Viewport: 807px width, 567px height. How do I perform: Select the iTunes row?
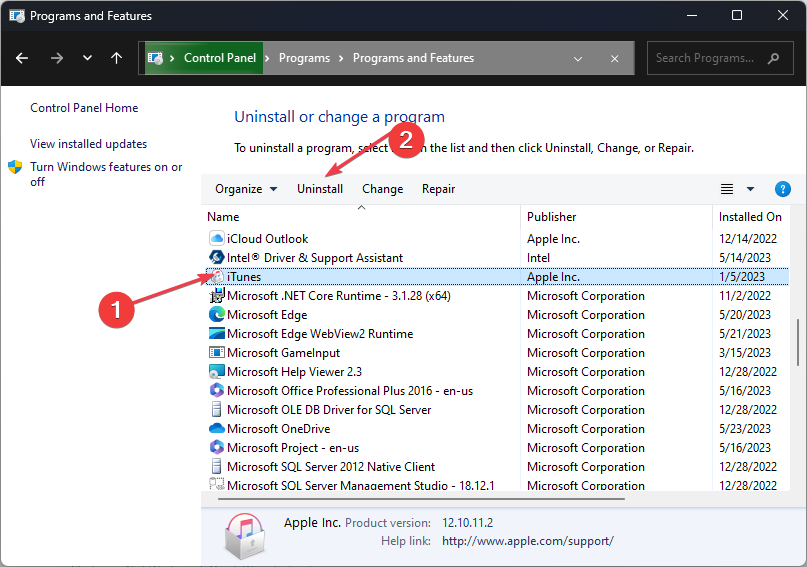coord(497,277)
